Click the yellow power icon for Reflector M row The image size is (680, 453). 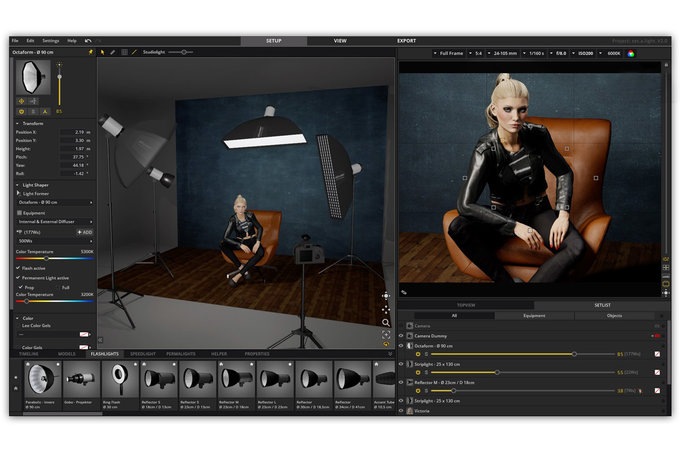(x=418, y=391)
